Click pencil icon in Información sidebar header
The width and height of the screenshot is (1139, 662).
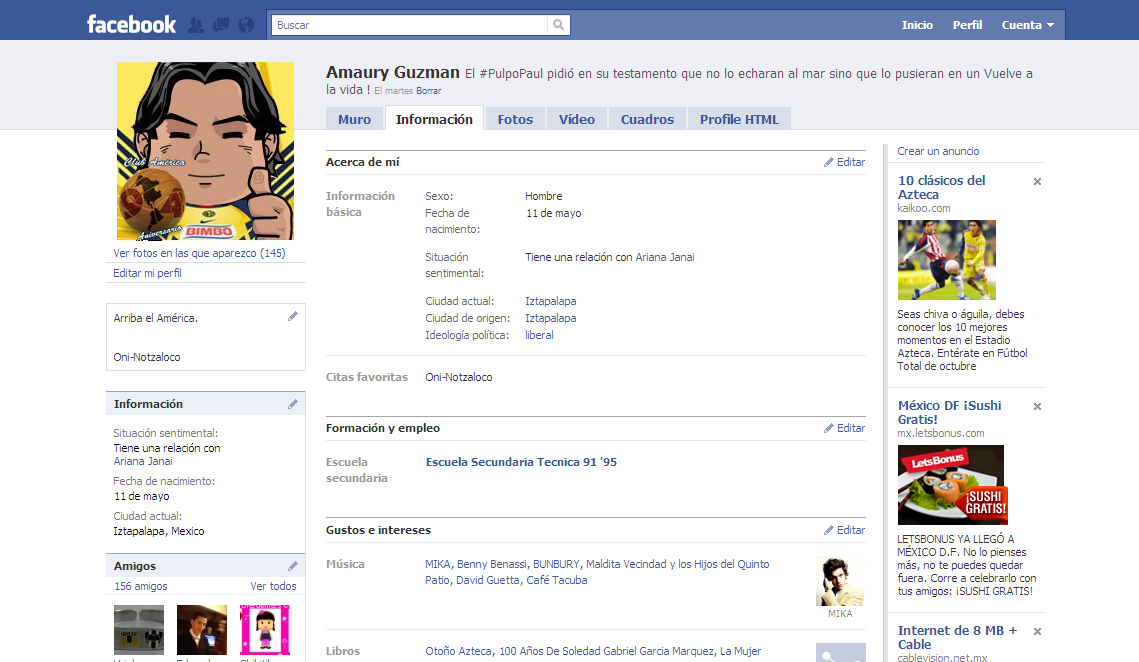[293, 404]
